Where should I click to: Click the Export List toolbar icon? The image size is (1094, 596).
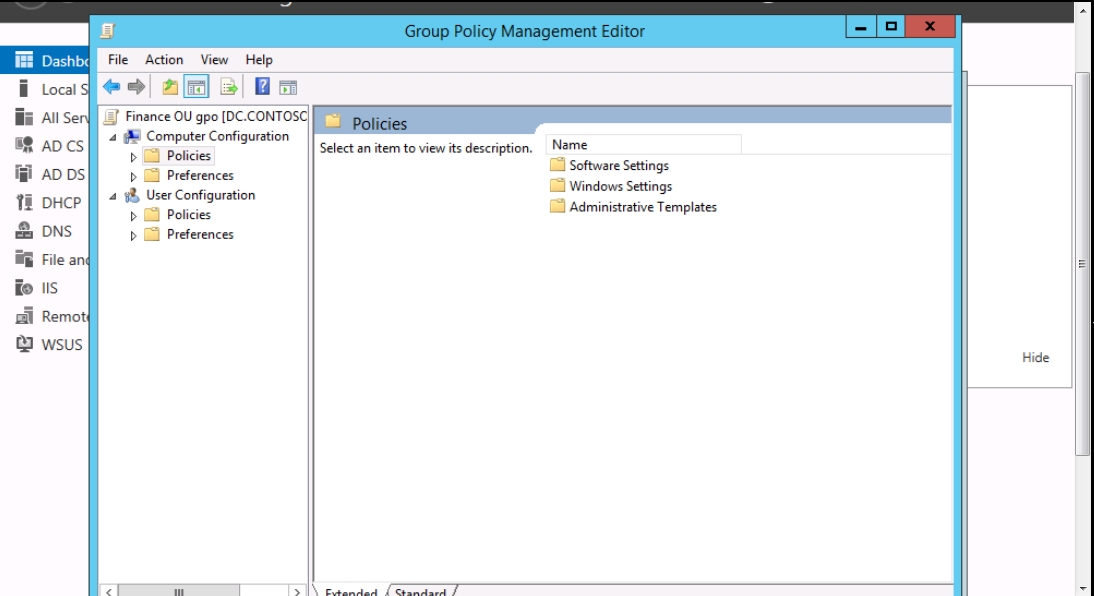229,87
